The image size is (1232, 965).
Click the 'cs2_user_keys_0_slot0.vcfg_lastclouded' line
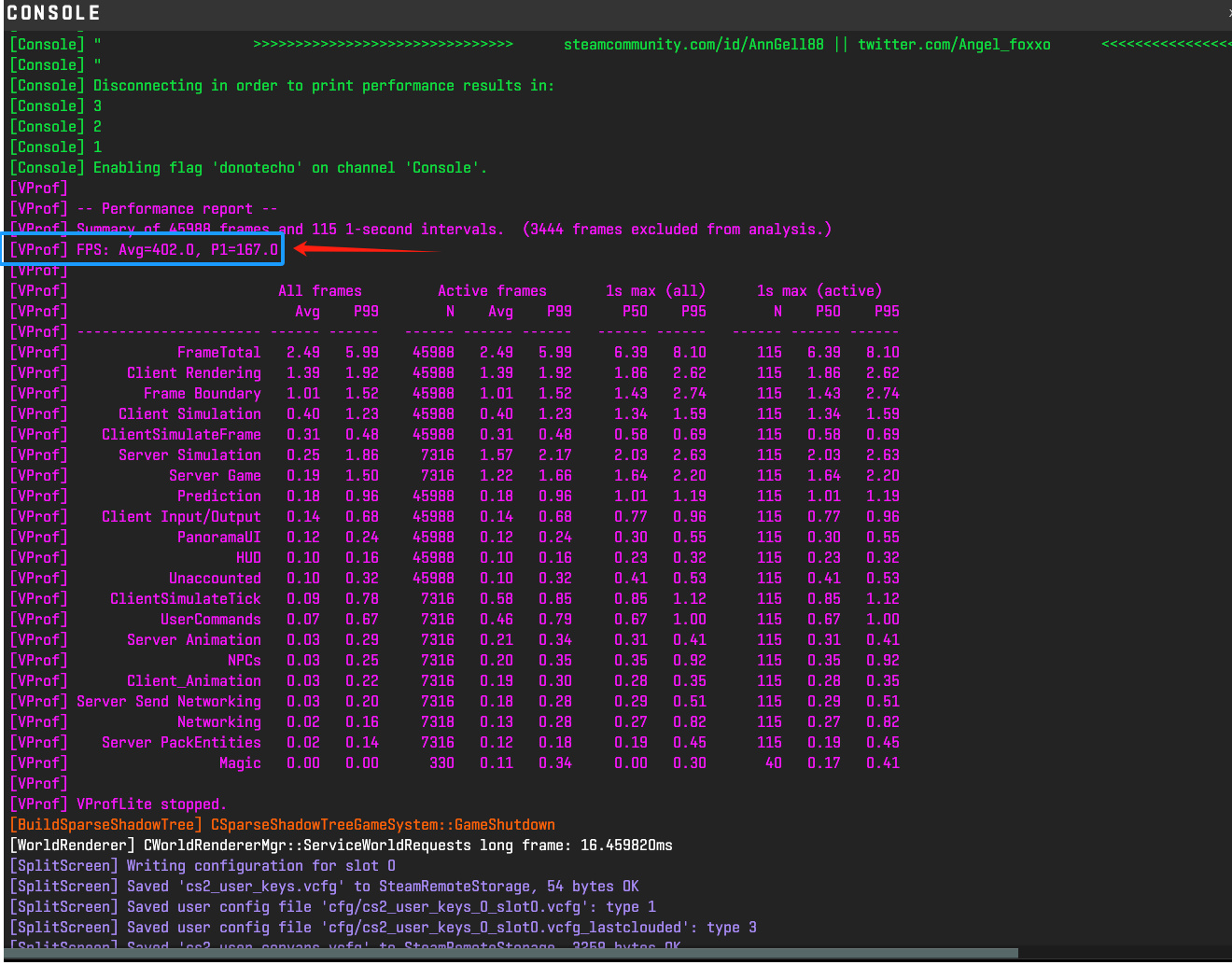[x=383, y=928]
